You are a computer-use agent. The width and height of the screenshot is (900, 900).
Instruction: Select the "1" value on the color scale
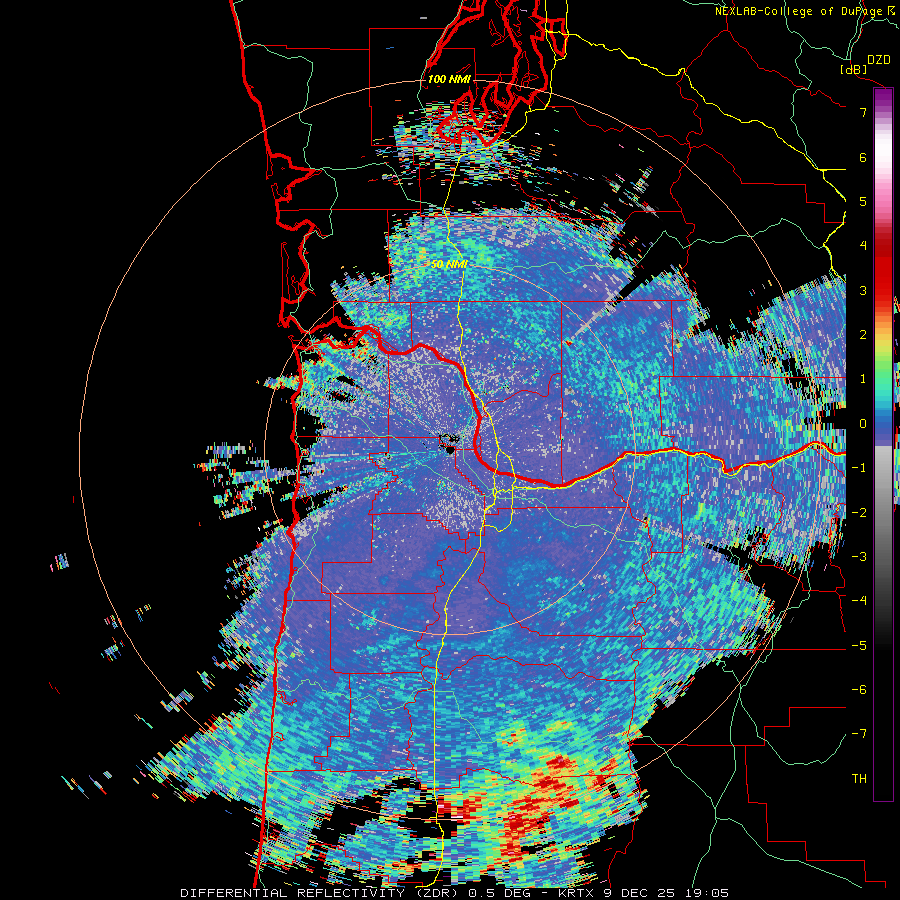863,379
